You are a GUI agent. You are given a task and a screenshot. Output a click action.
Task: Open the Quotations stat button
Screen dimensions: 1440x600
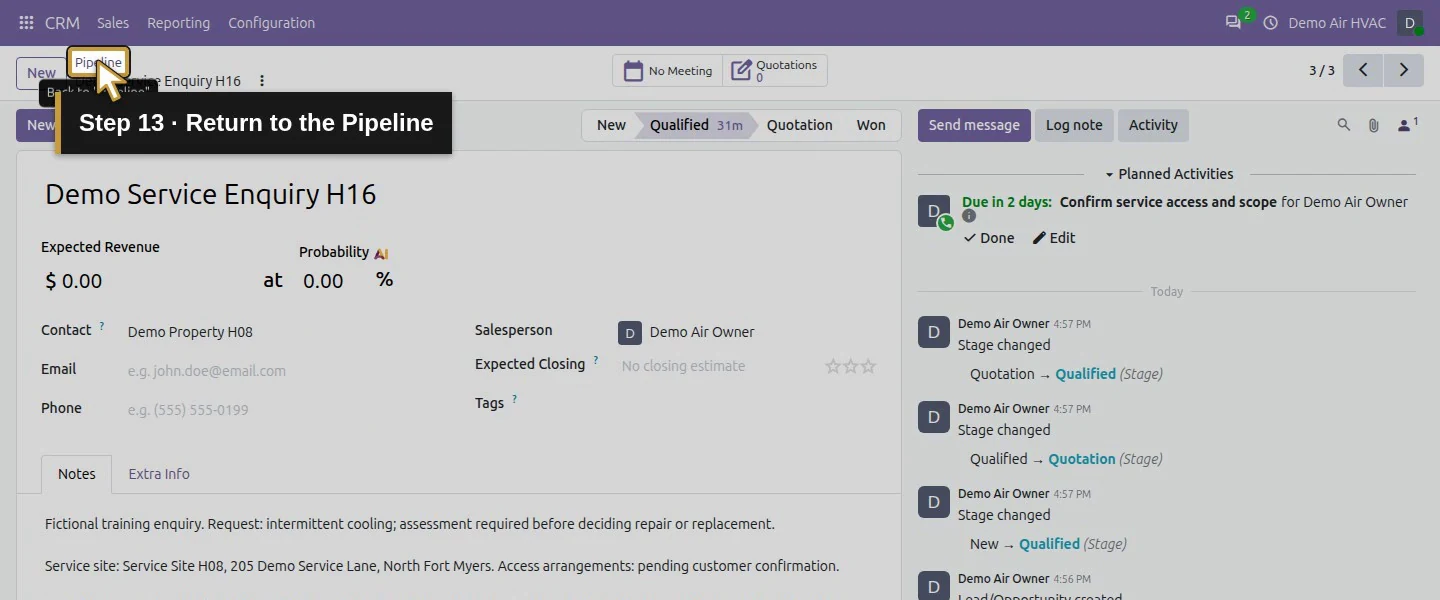click(x=775, y=71)
